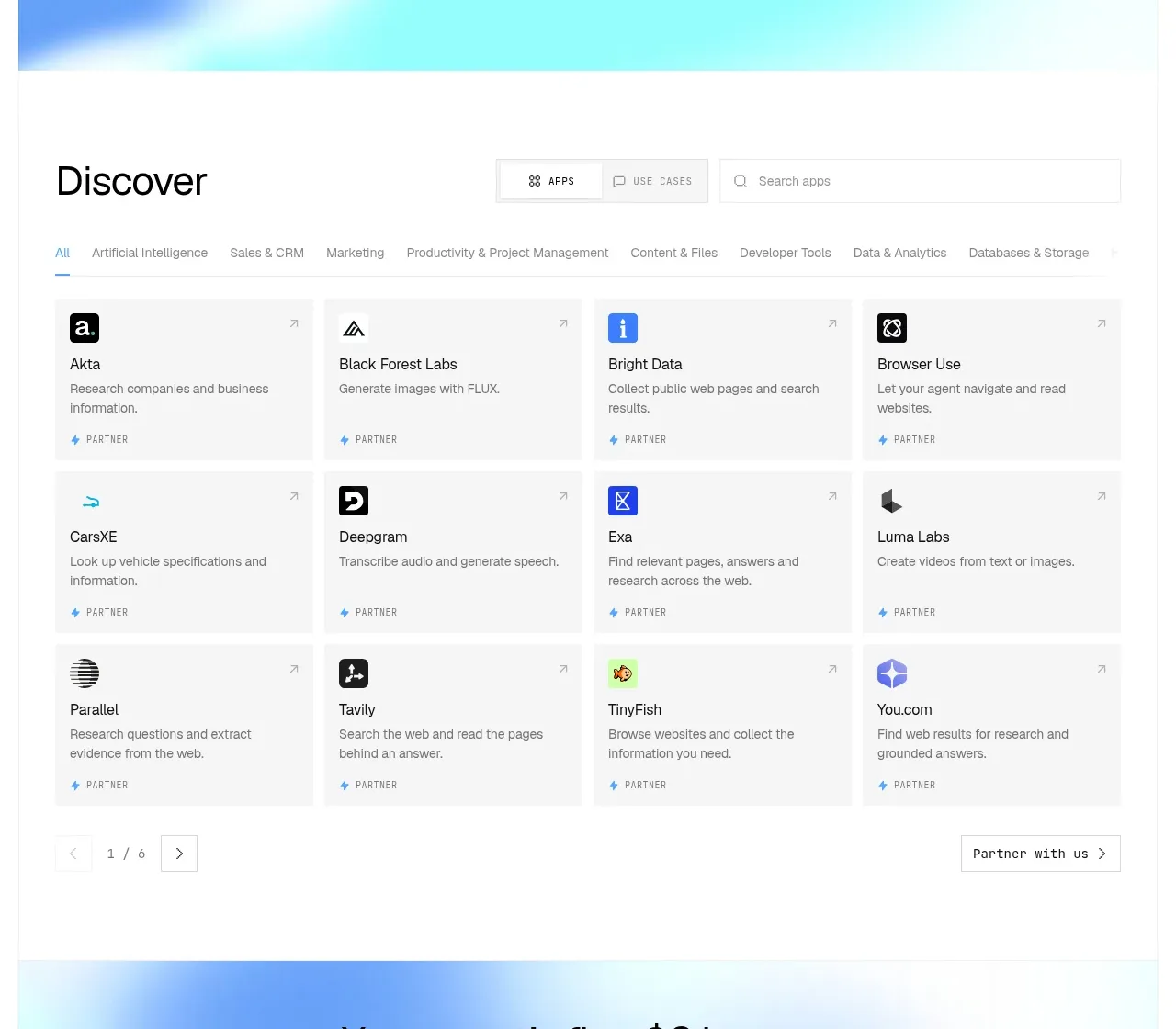The image size is (1176, 1029).
Task: Click the external arrow on Browser Use card
Action: 1102,323
